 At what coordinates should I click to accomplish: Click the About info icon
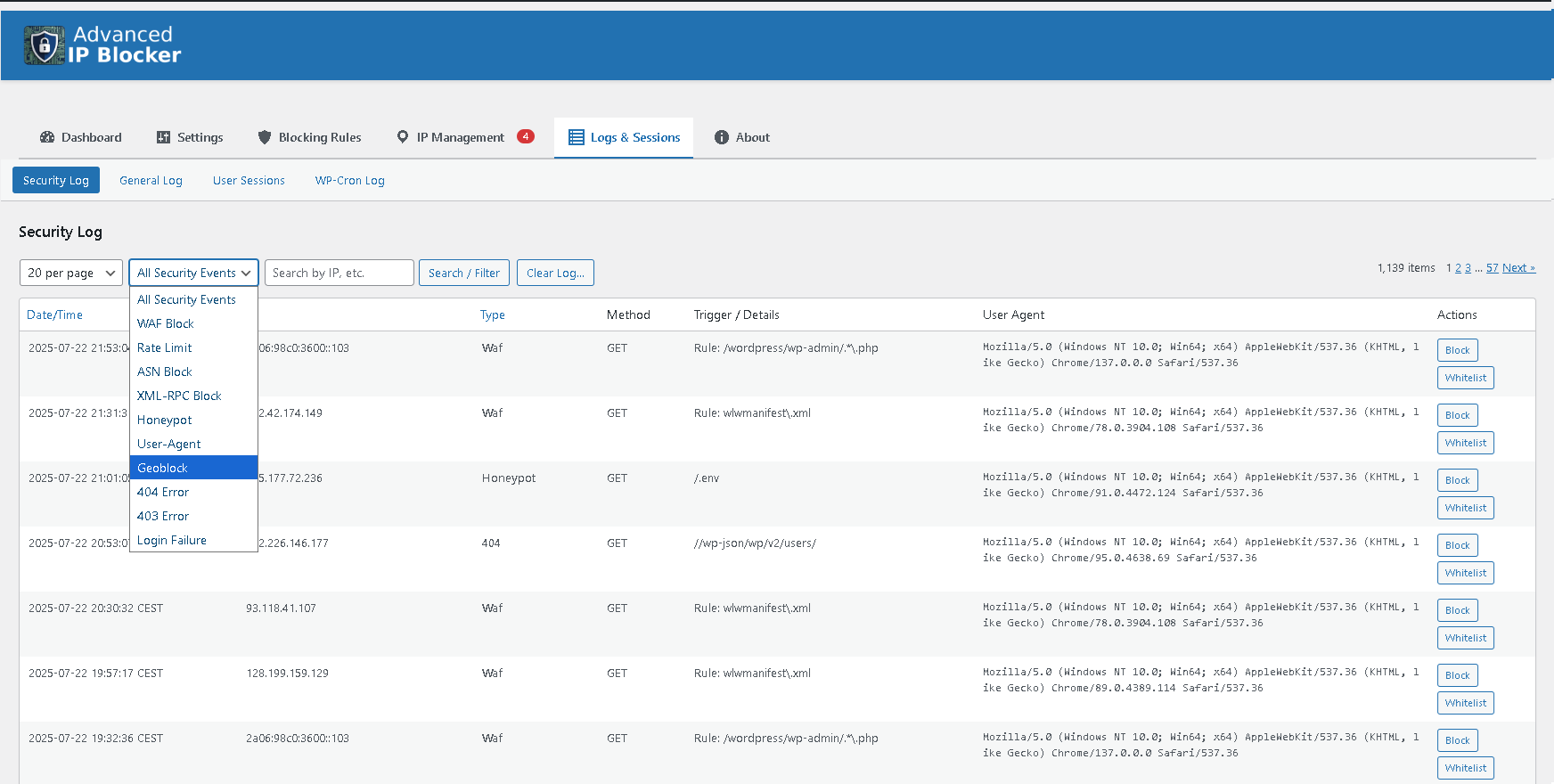point(722,137)
